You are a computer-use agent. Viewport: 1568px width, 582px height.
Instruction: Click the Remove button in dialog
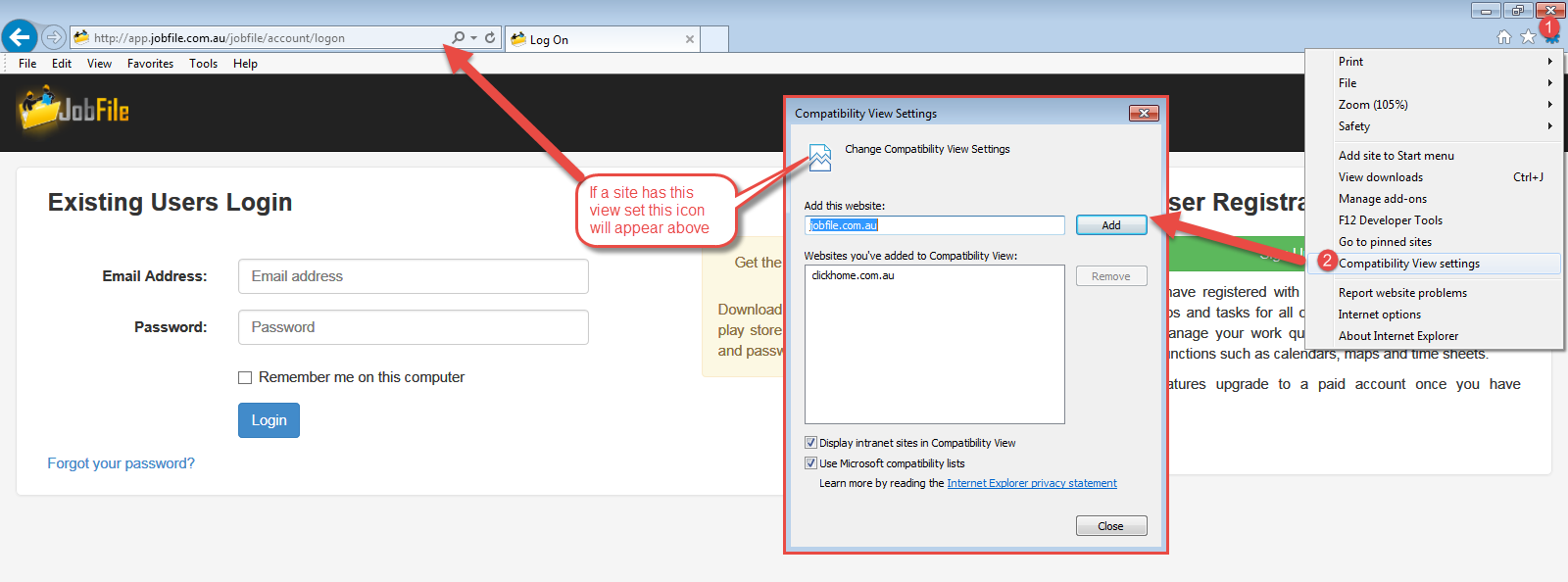point(1111,276)
